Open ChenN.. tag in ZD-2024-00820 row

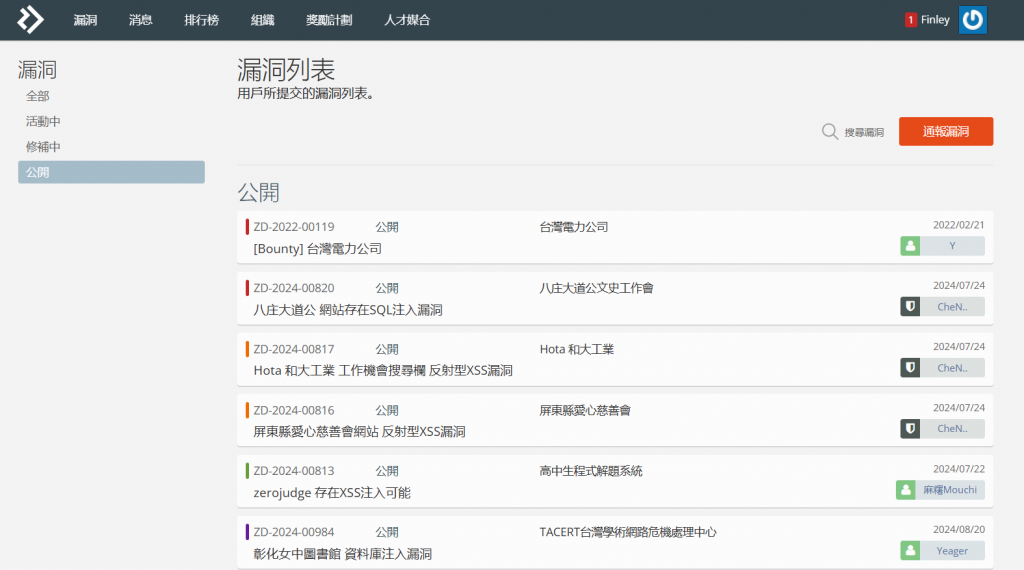point(952,307)
